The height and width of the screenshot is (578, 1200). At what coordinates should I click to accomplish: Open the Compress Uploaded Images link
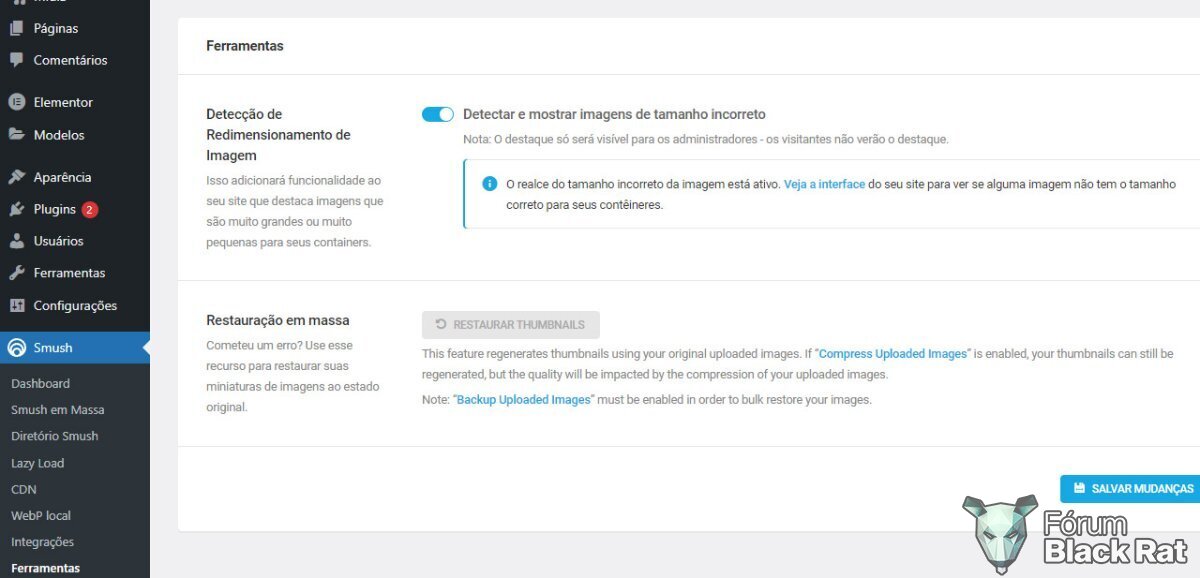893,354
